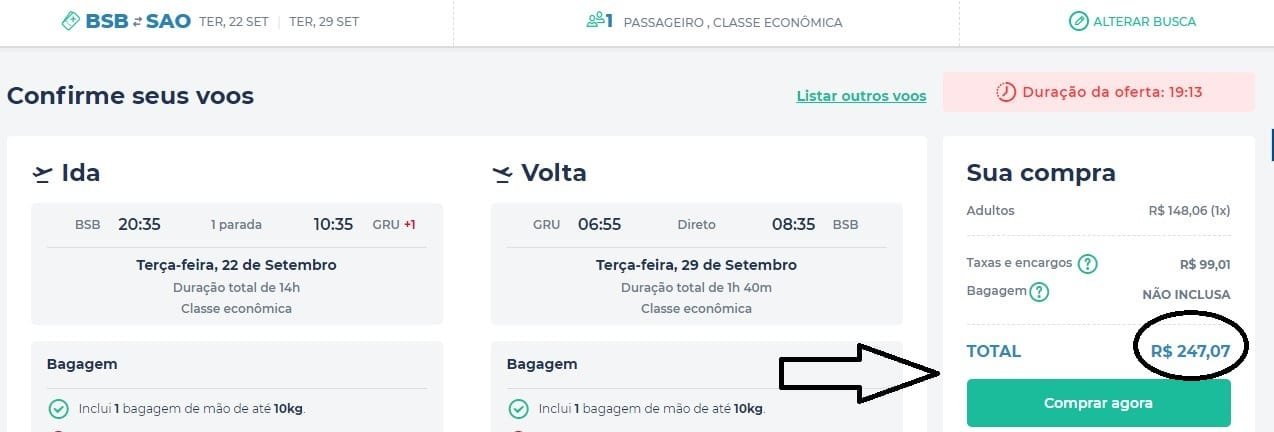This screenshot has height=432, width=1274.
Task: Click the Ida flight card 20:35 to 10:35
Action: (x=237, y=264)
